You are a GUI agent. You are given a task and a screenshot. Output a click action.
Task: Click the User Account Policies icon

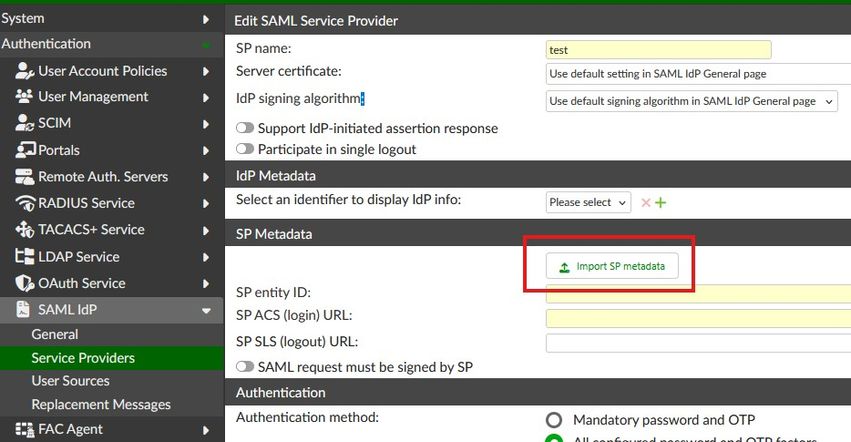click(24, 71)
